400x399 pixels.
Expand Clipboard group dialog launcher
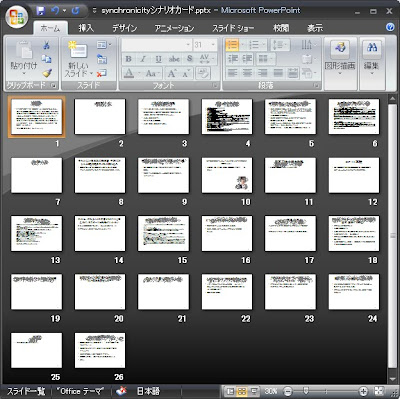pos(53,86)
